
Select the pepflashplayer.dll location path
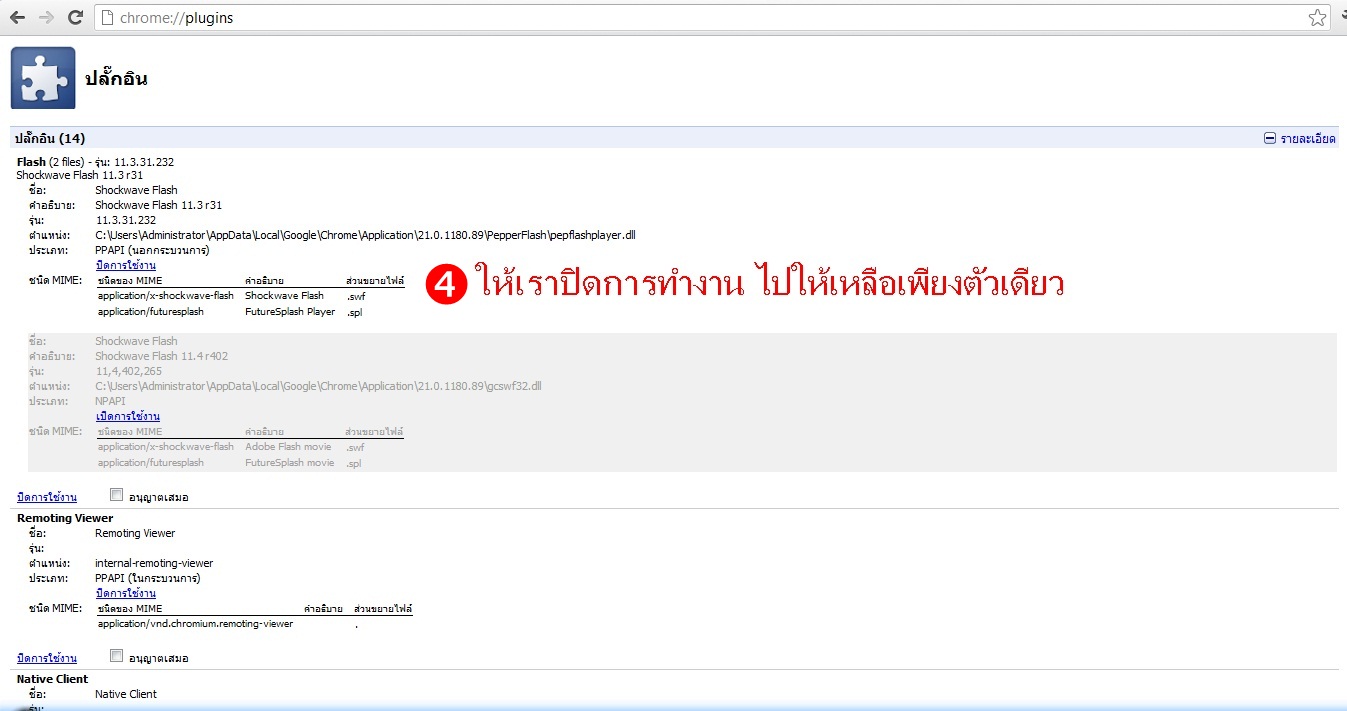tap(366, 235)
